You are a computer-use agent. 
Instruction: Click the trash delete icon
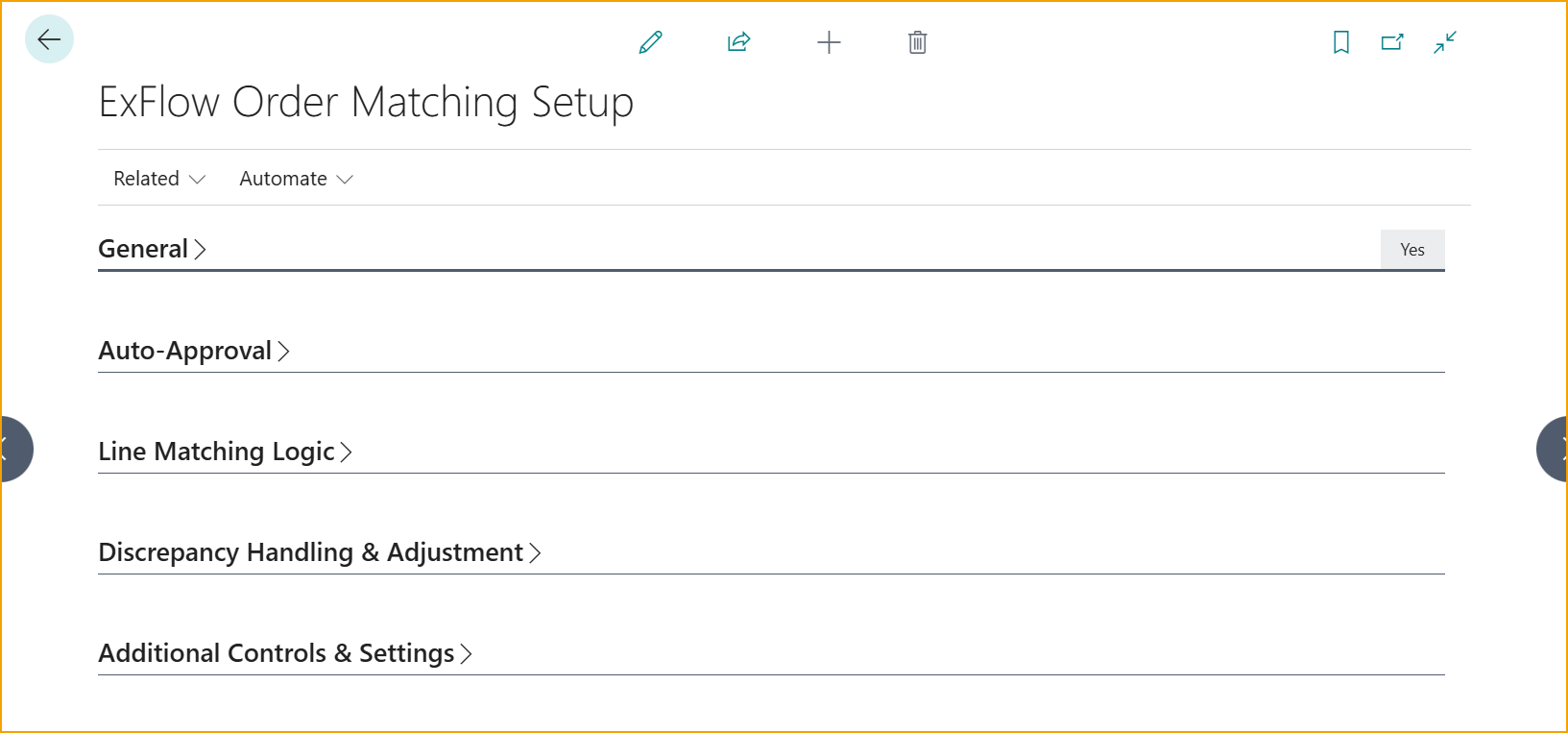(917, 42)
